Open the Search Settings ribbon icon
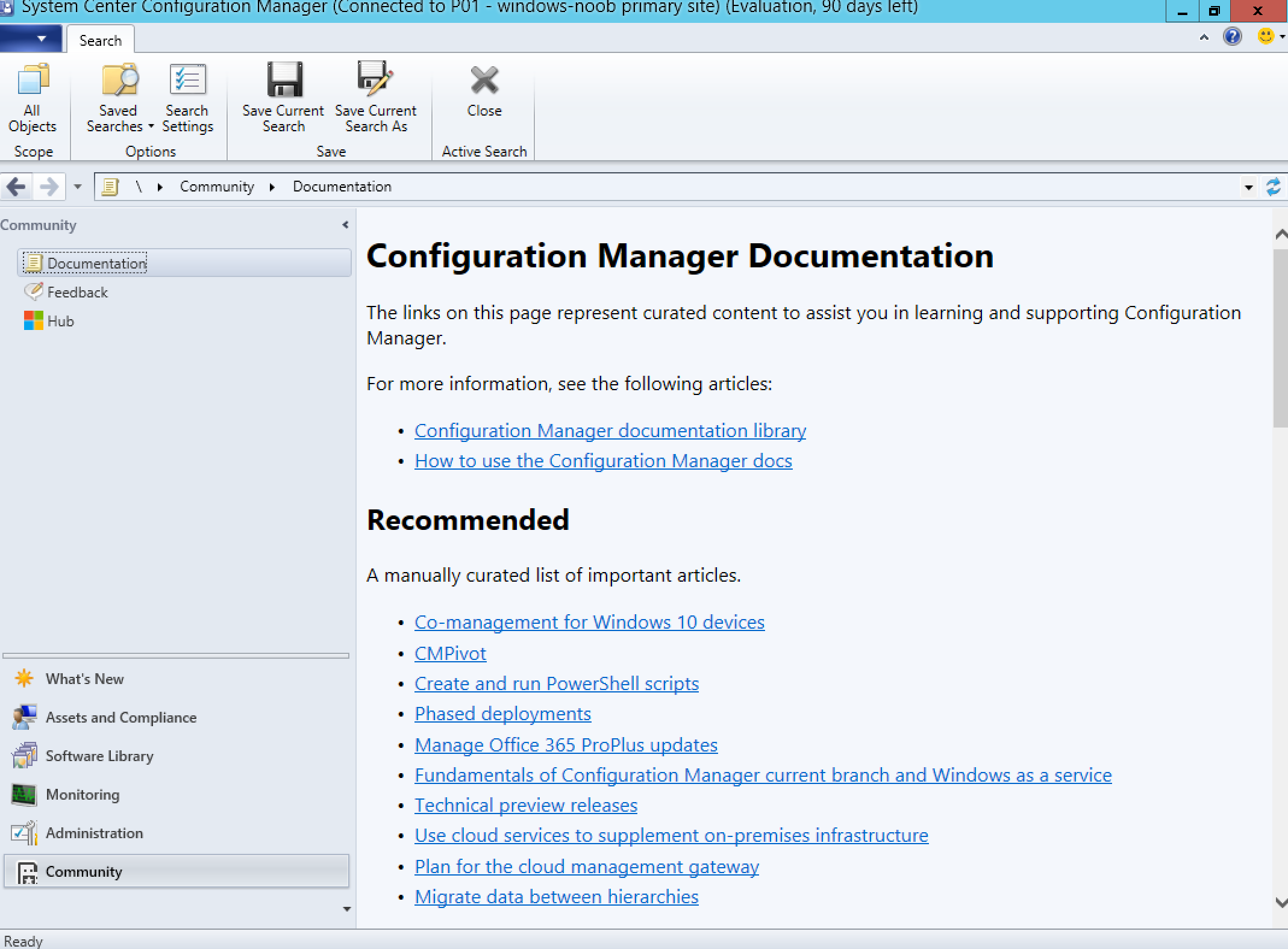The height and width of the screenshot is (949, 1288). (187, 80)
